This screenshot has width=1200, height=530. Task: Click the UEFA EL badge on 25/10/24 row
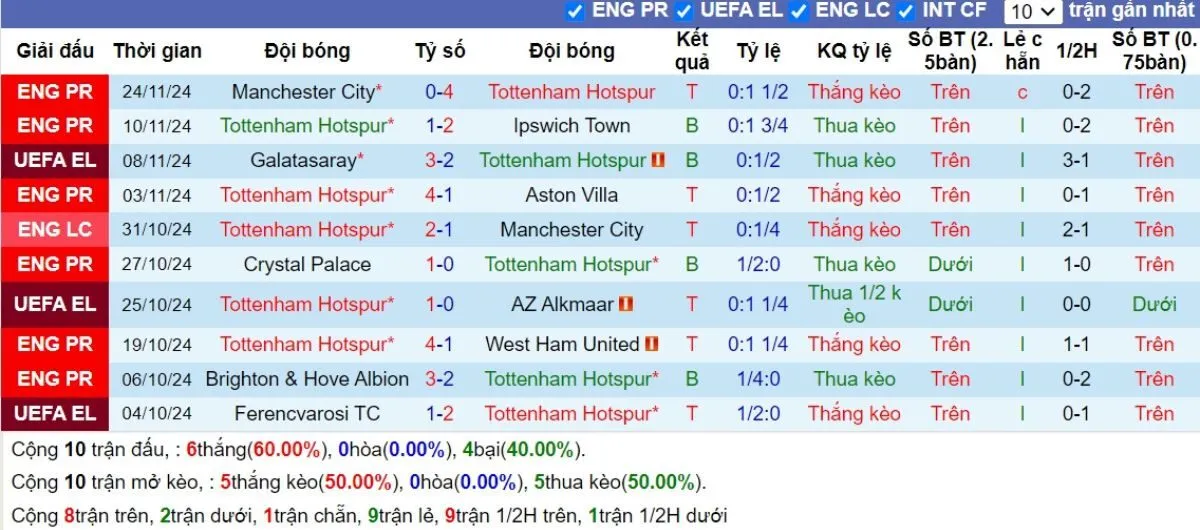(55, 304)
